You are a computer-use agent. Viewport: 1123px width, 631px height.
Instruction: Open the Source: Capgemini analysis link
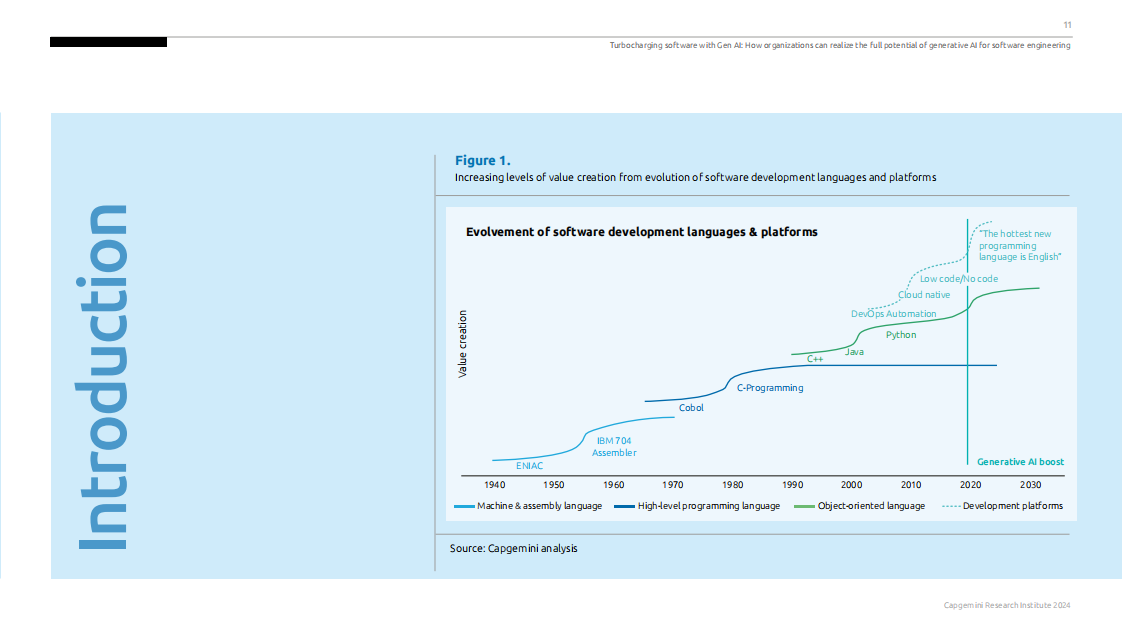point(513,548)
